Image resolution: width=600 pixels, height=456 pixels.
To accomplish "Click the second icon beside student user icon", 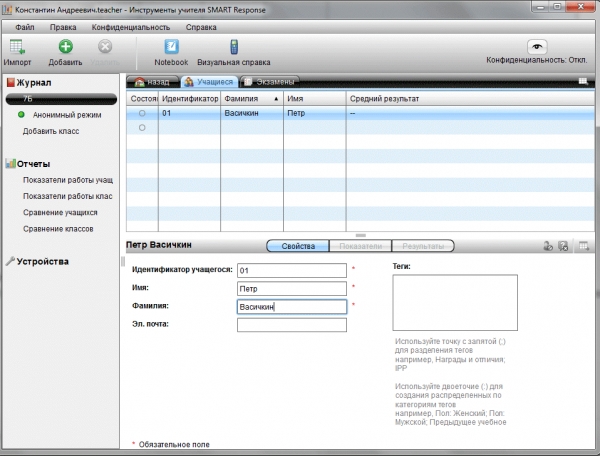I will (563, 246).
